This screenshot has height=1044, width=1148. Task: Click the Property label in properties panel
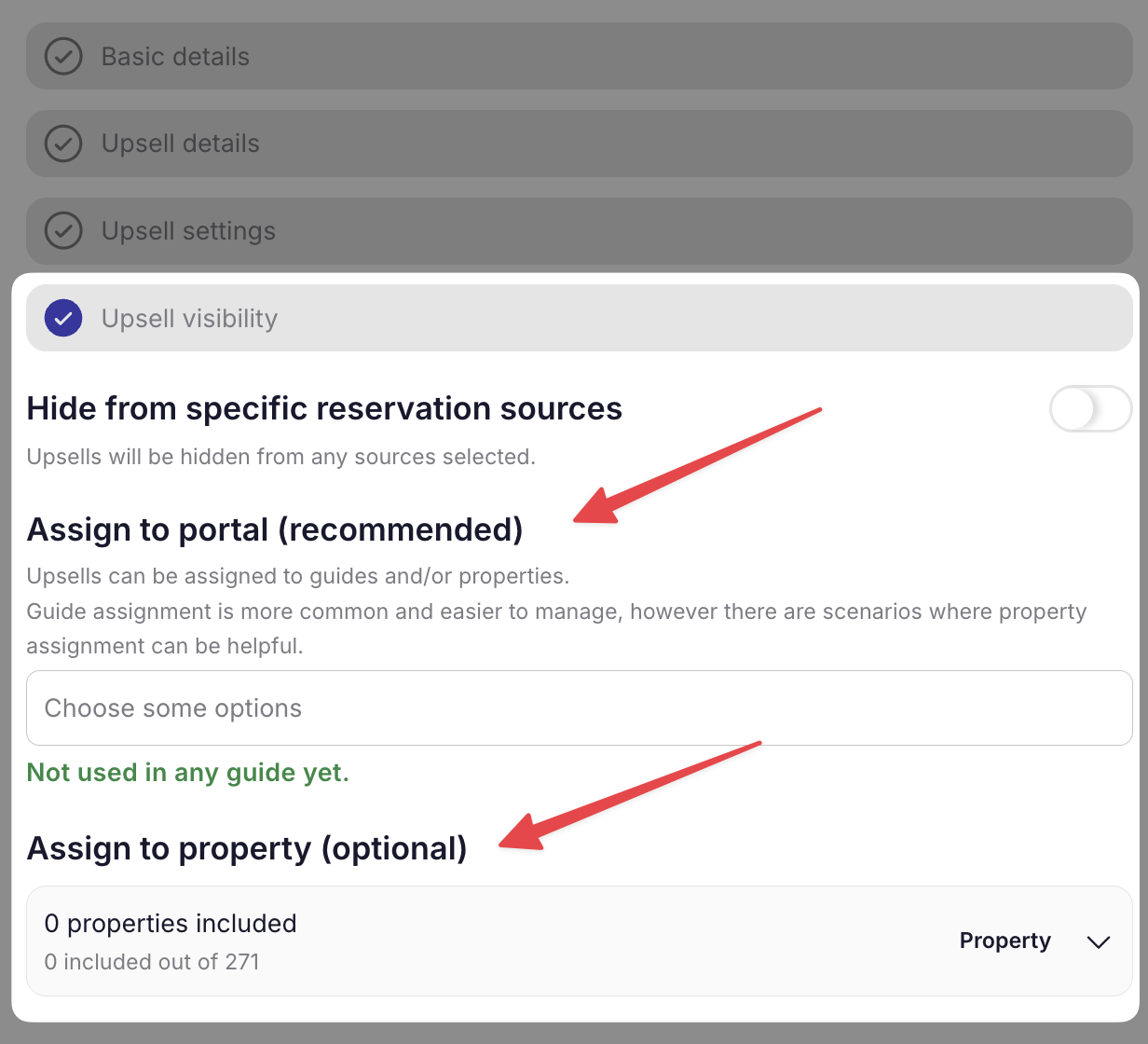(x=1004, y=941)
